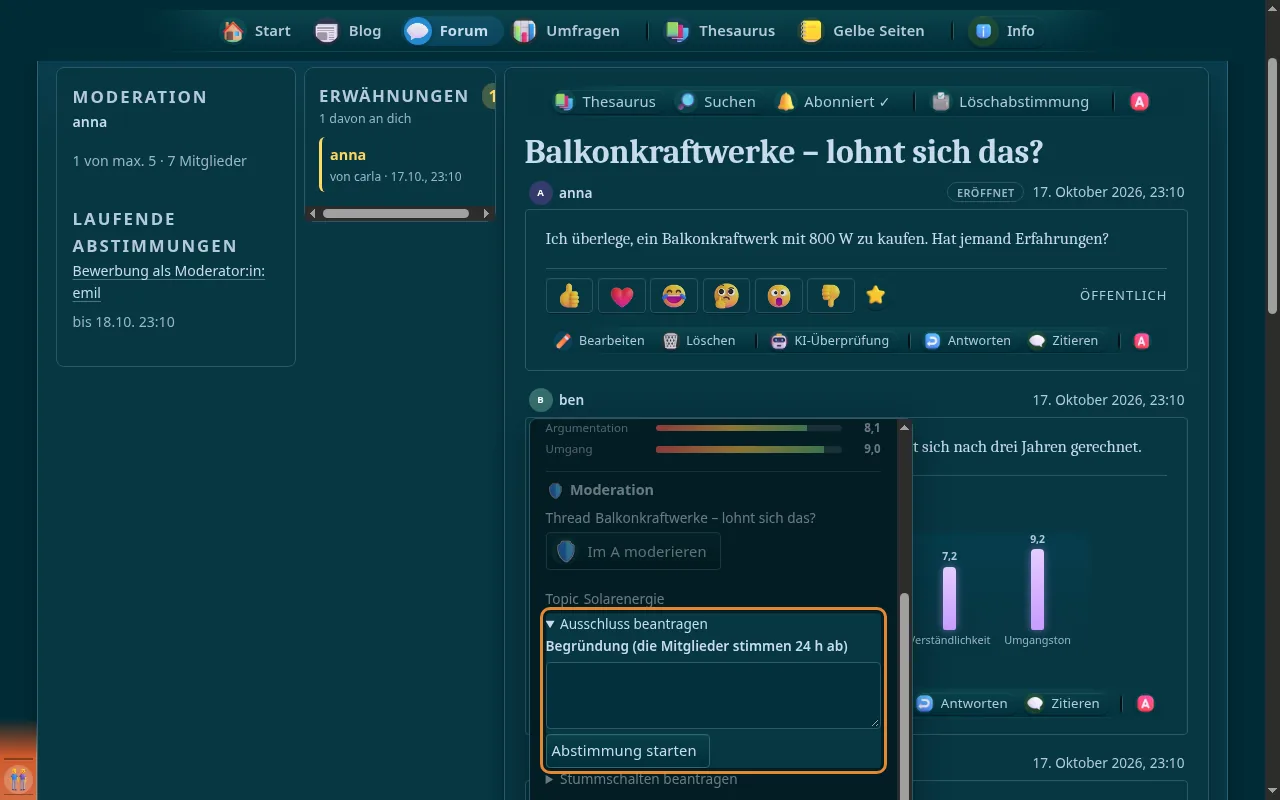Focus the Begründung text area
Viewport: 1280px width, 800px height.
pyautogui.click(x=713, y=695)
